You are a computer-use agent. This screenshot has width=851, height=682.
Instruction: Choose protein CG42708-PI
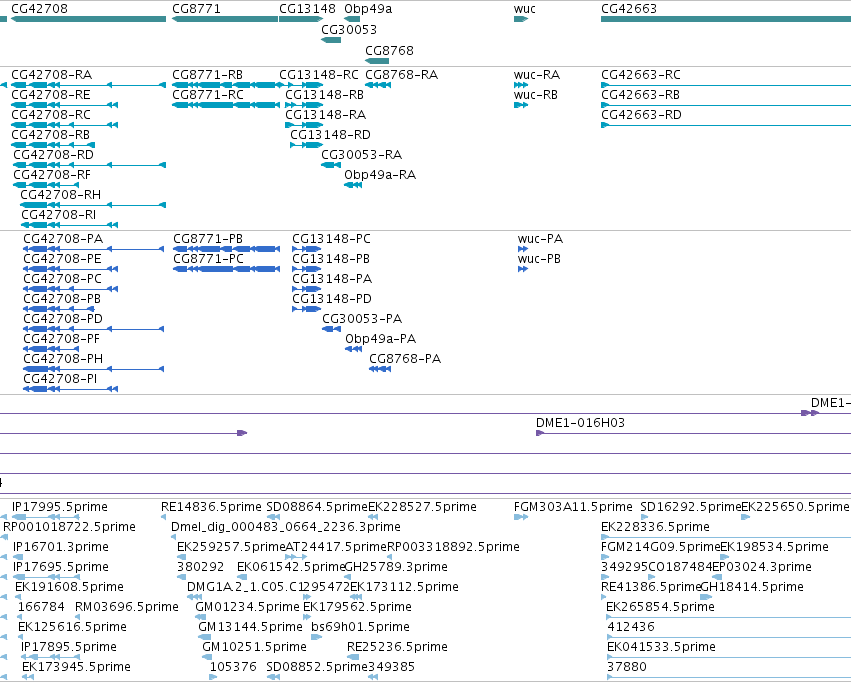point(60,379)
